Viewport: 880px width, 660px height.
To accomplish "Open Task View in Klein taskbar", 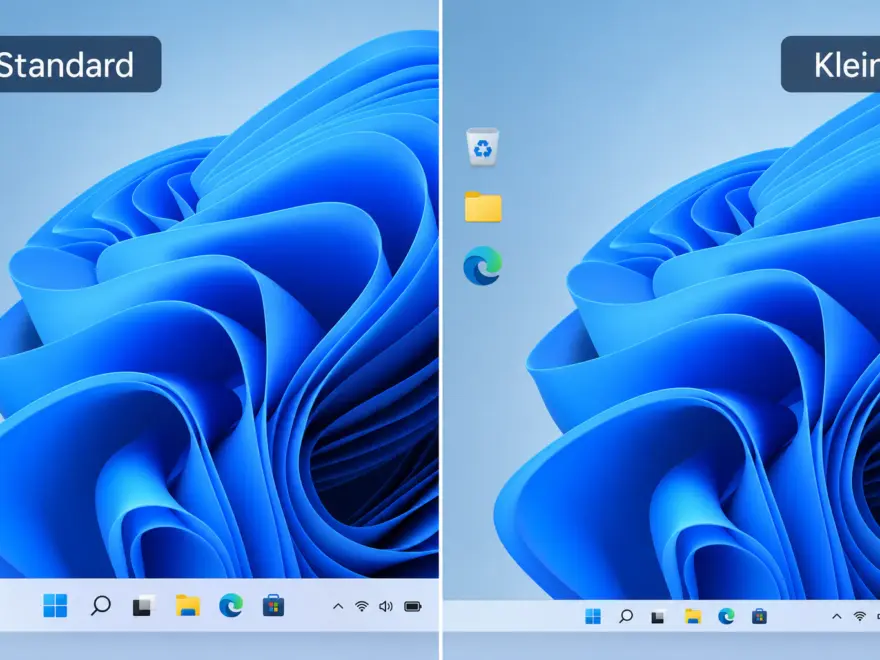I will pos(658,616).
